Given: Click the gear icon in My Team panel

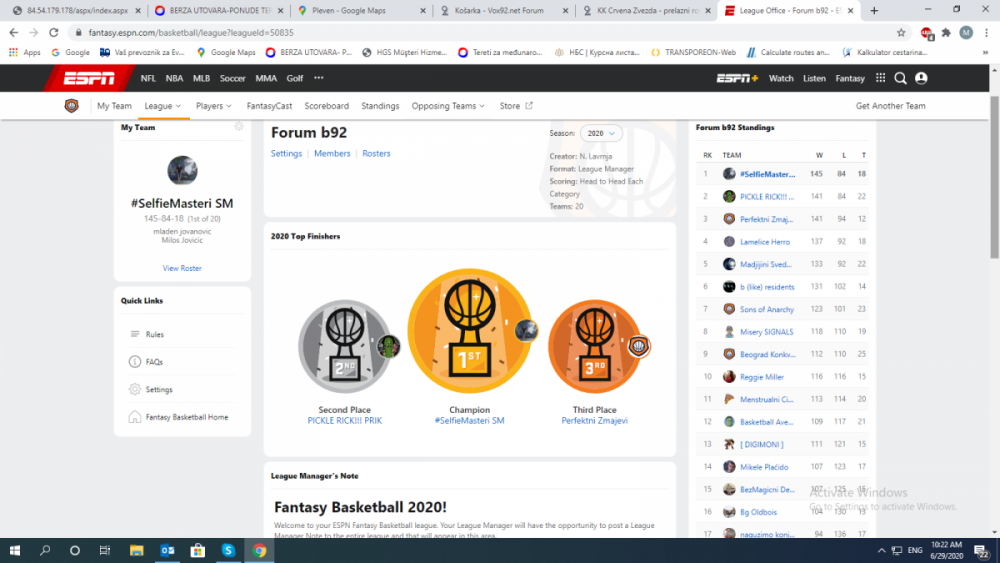Looking at the screenshot, I should pos(239,127).
